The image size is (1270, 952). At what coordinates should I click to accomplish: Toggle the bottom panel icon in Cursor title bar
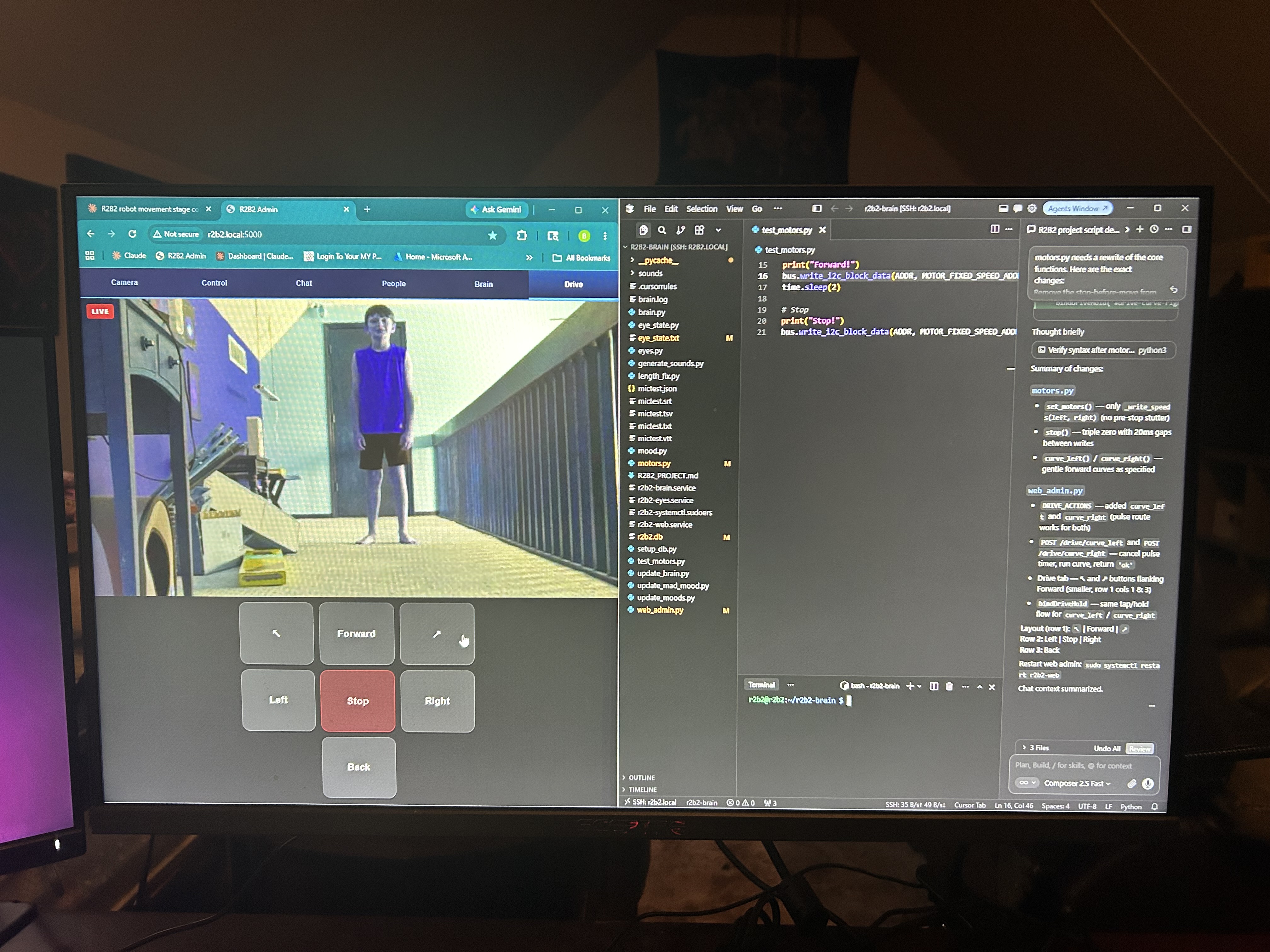[x=1003, y=208]
